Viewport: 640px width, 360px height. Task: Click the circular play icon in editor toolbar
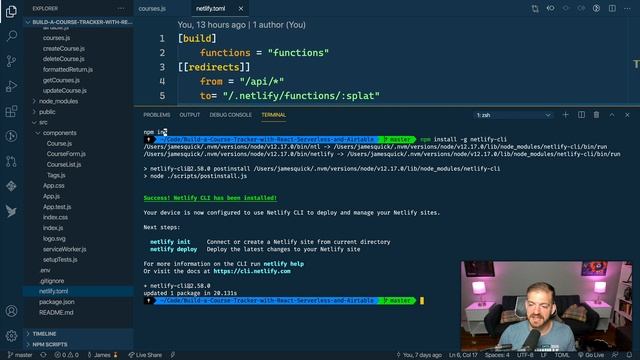pos(596,8)
